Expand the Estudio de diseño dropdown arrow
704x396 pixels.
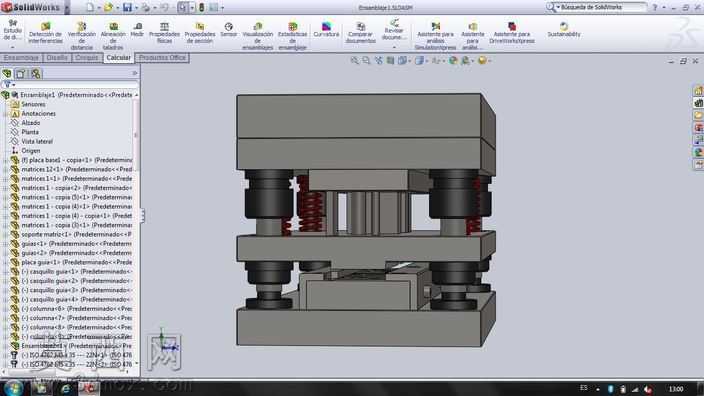point(13,47)
